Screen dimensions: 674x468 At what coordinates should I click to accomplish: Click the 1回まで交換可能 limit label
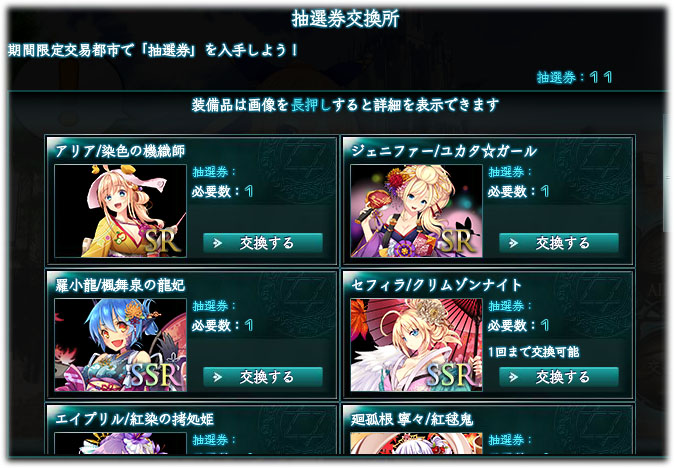533,352
